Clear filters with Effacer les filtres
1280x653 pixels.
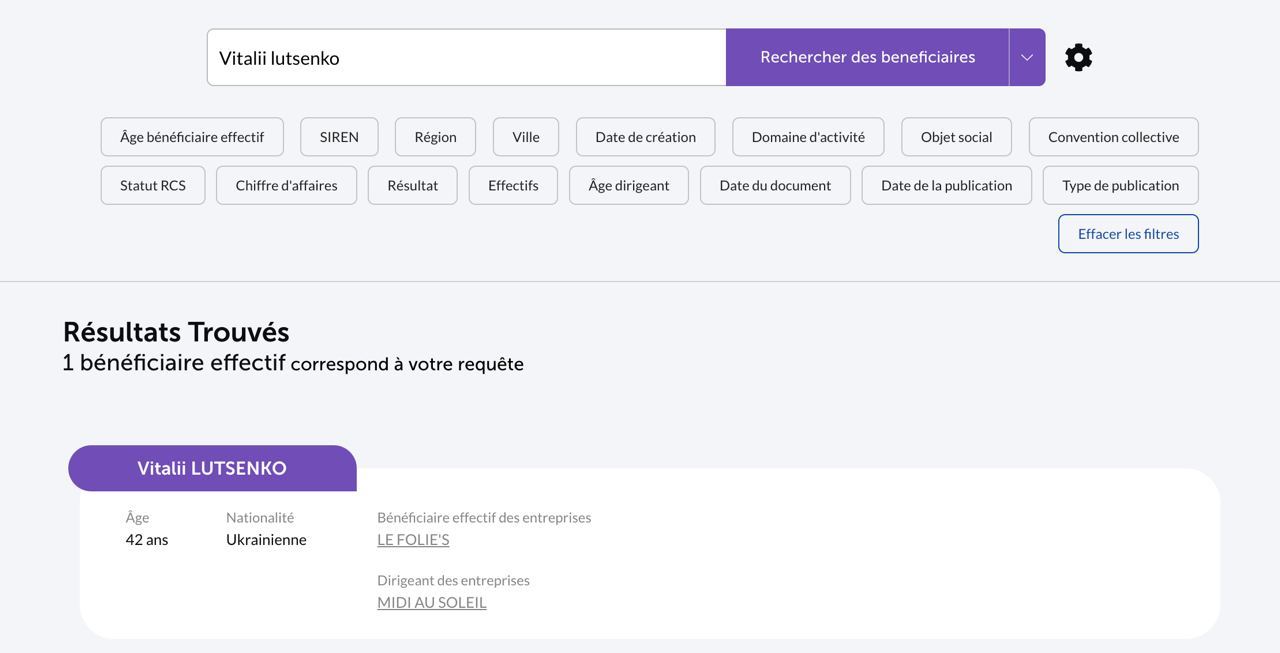click(1128, 234)
